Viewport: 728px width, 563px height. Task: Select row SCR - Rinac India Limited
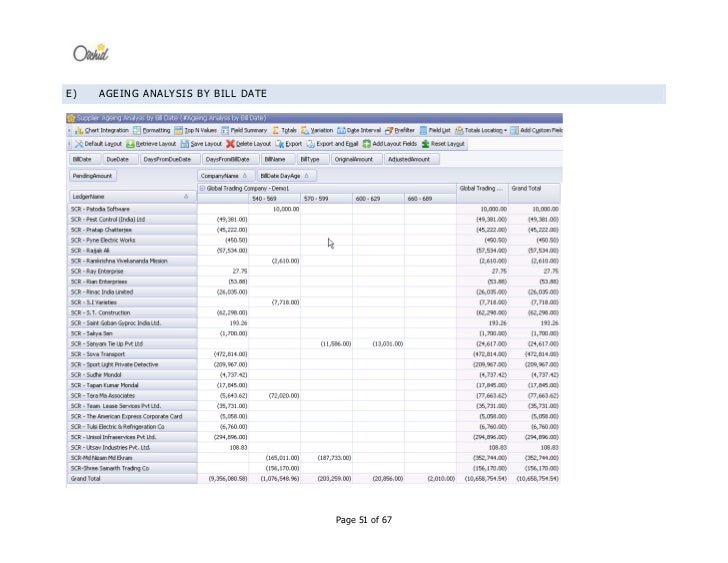132,292
